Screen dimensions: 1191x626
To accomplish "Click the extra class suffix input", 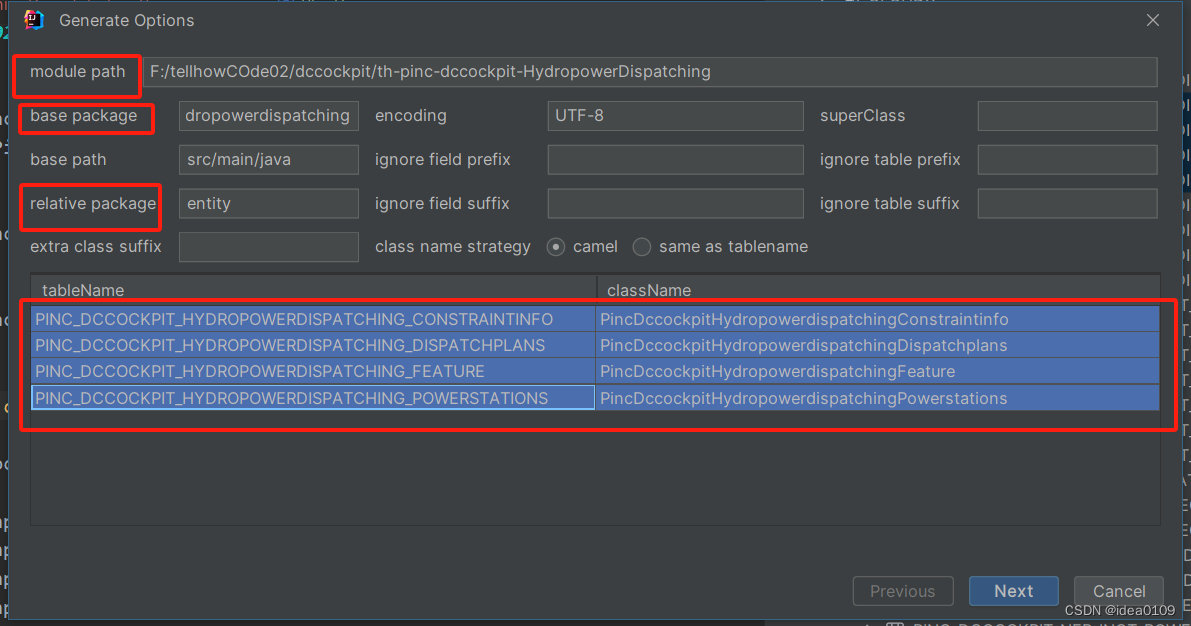I will (x=268, y=246).
